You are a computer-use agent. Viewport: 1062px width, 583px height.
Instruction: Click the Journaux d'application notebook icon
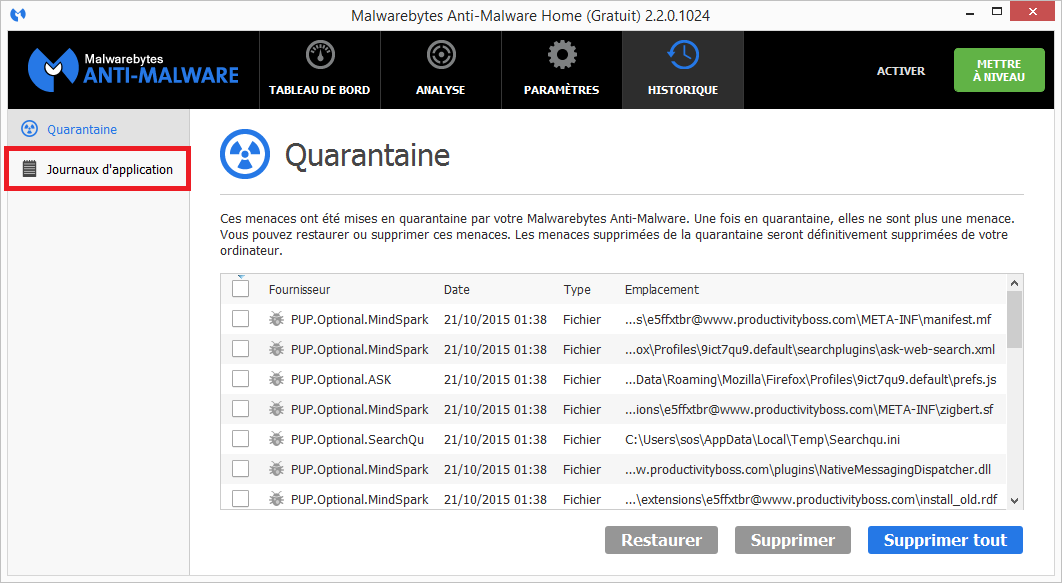click(30, 169)
